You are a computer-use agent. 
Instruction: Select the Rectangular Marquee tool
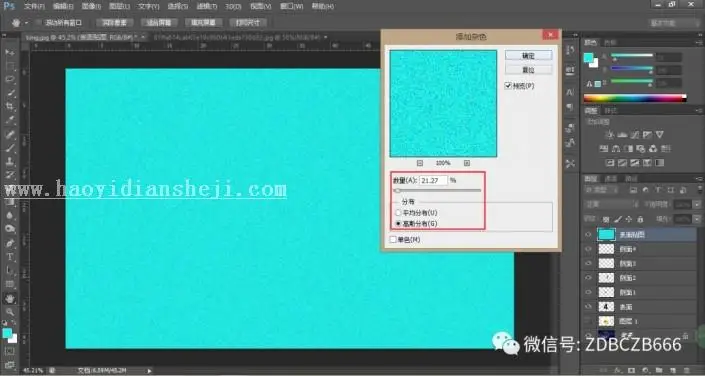tap(9, 66)
